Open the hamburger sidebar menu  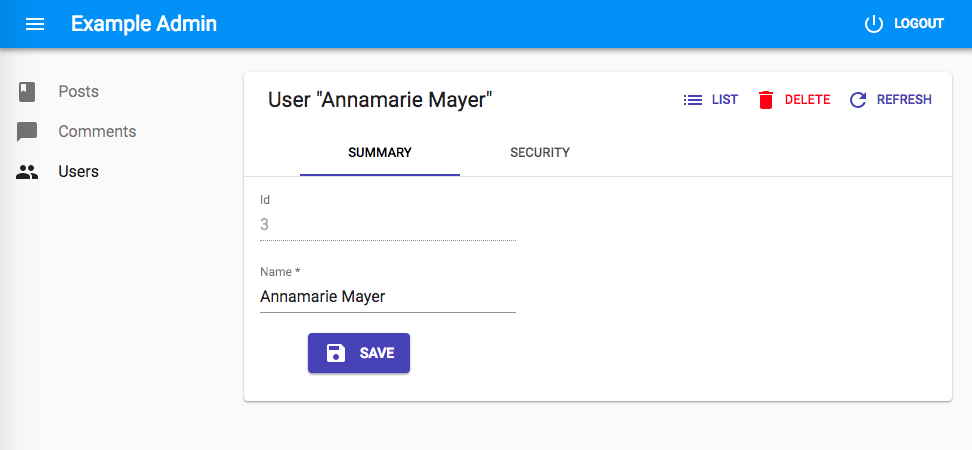tap(35, 24)
